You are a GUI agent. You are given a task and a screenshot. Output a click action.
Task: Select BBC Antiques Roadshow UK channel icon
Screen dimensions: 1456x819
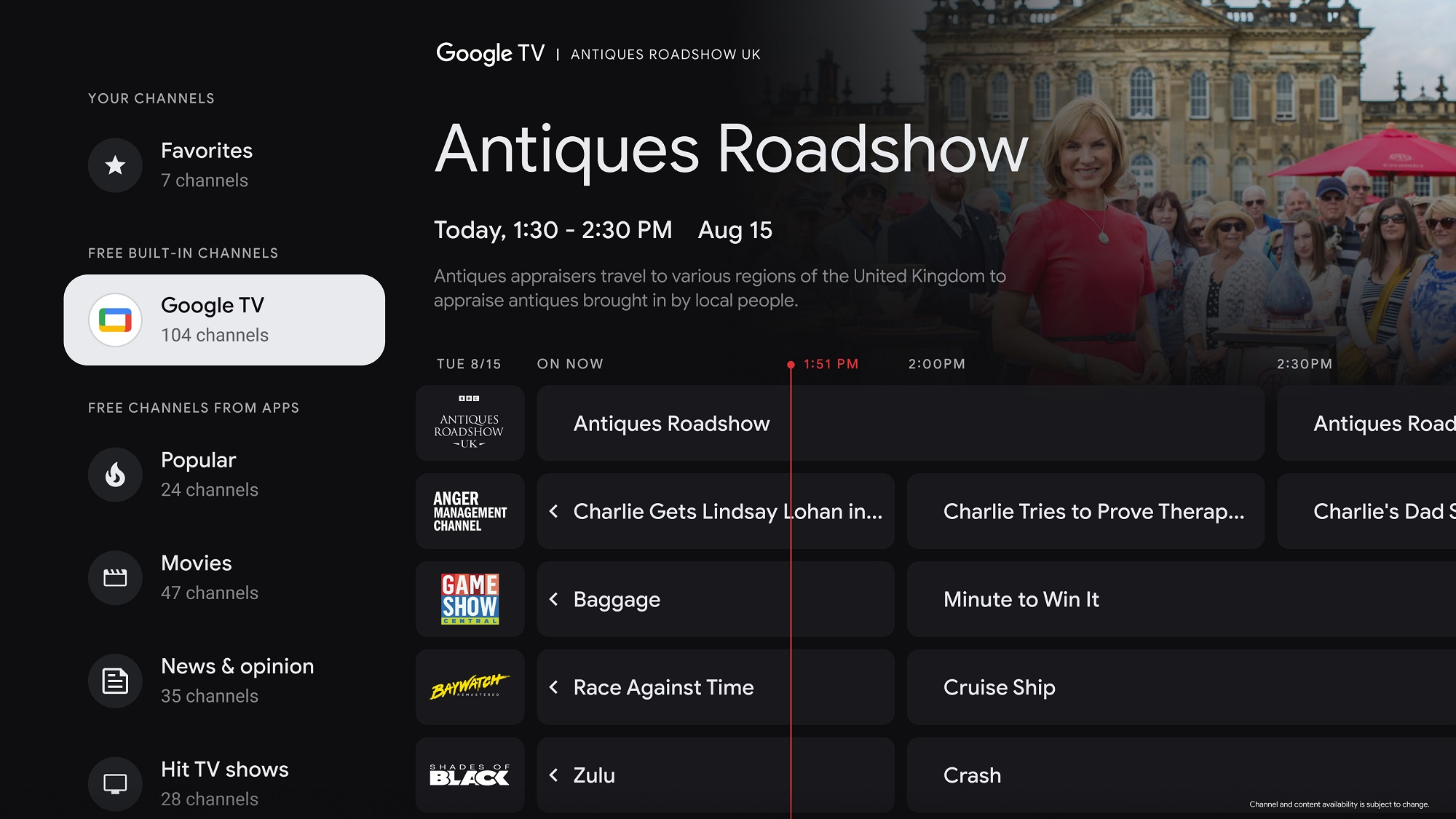[468, 422]
